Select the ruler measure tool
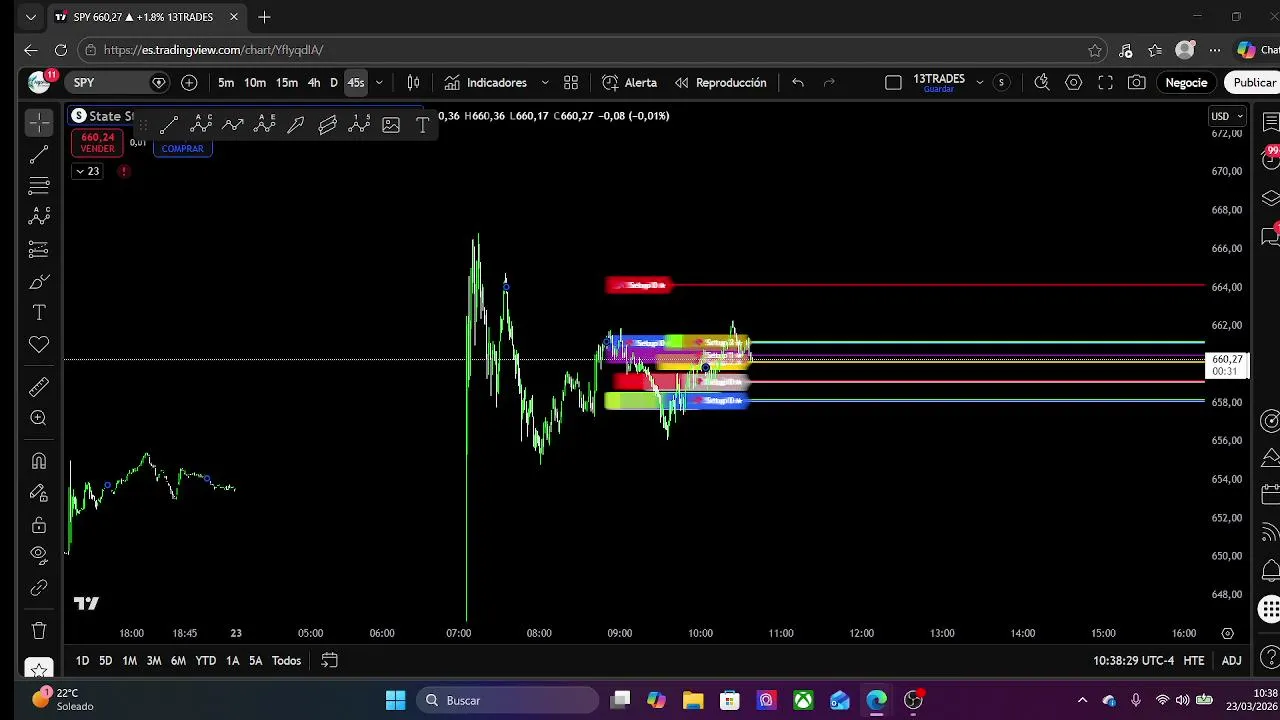 coord(39,387)
